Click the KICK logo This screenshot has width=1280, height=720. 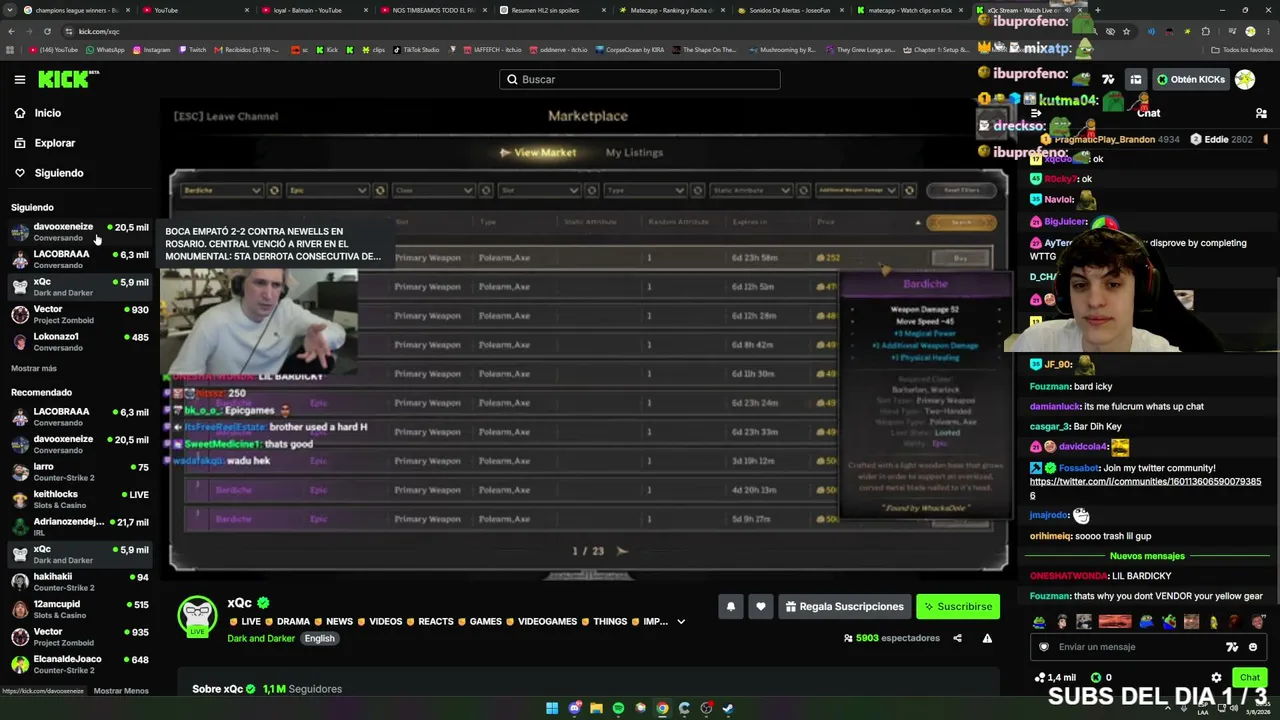pos(69,79)
